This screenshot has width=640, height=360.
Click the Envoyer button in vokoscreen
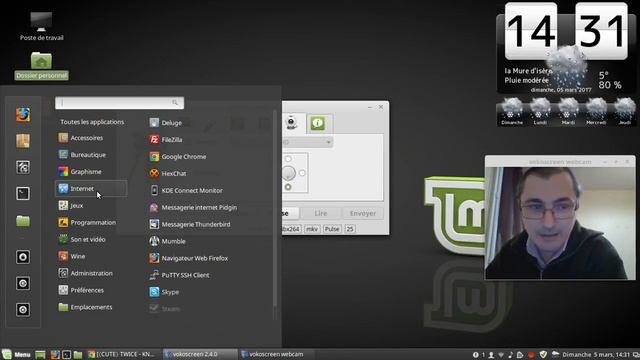point(362,213)
